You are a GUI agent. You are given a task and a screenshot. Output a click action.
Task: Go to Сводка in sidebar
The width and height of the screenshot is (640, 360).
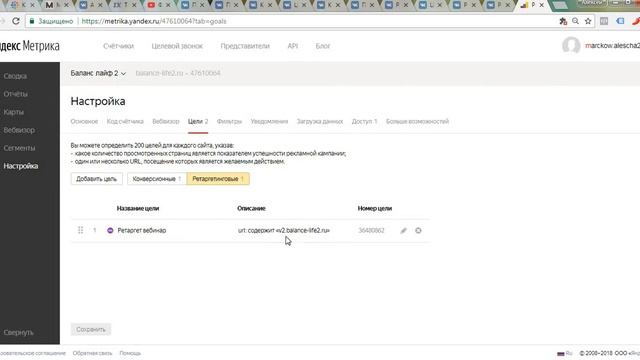[x=15, y=76]
